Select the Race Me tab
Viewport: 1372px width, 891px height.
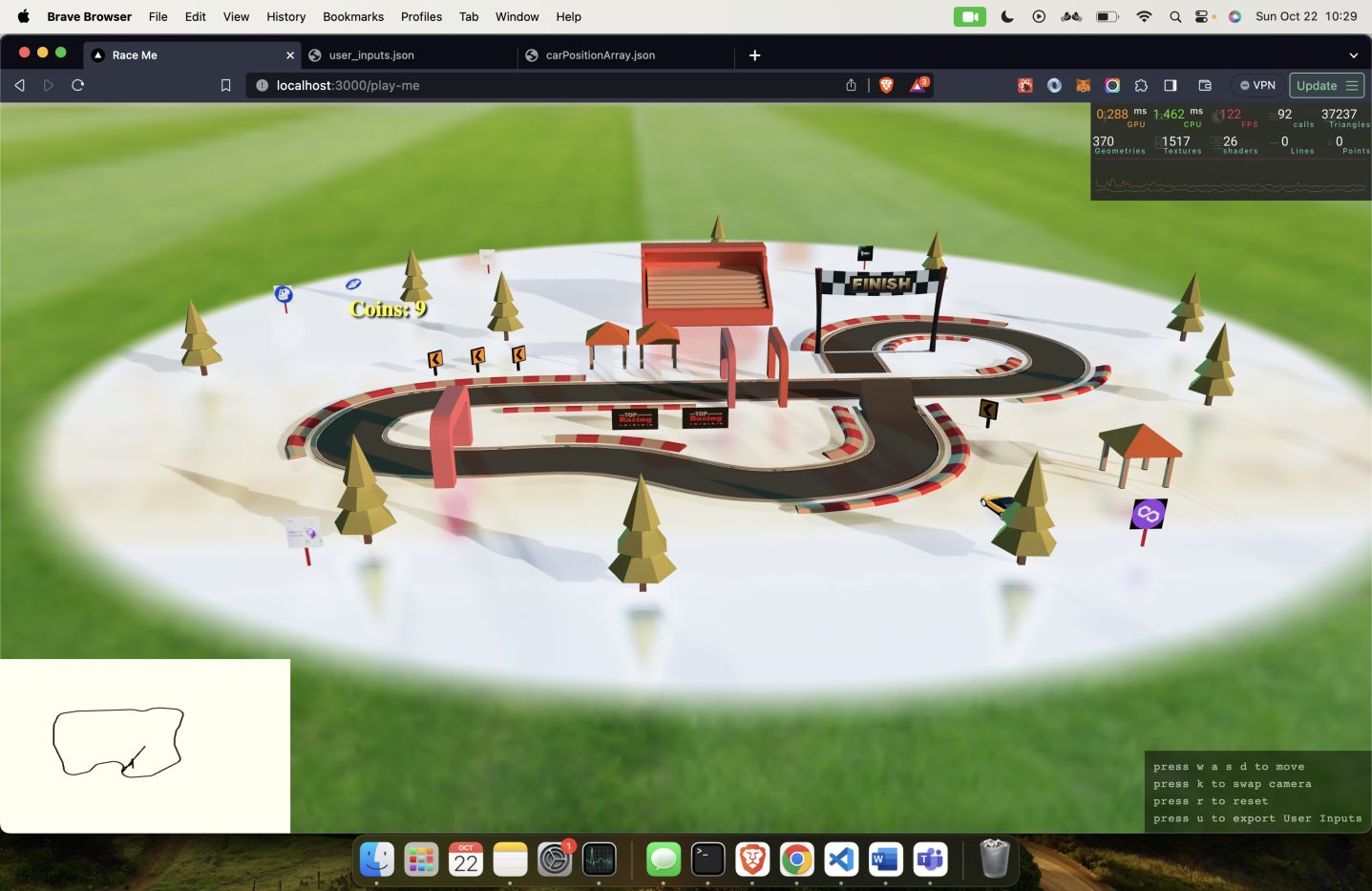191,55
